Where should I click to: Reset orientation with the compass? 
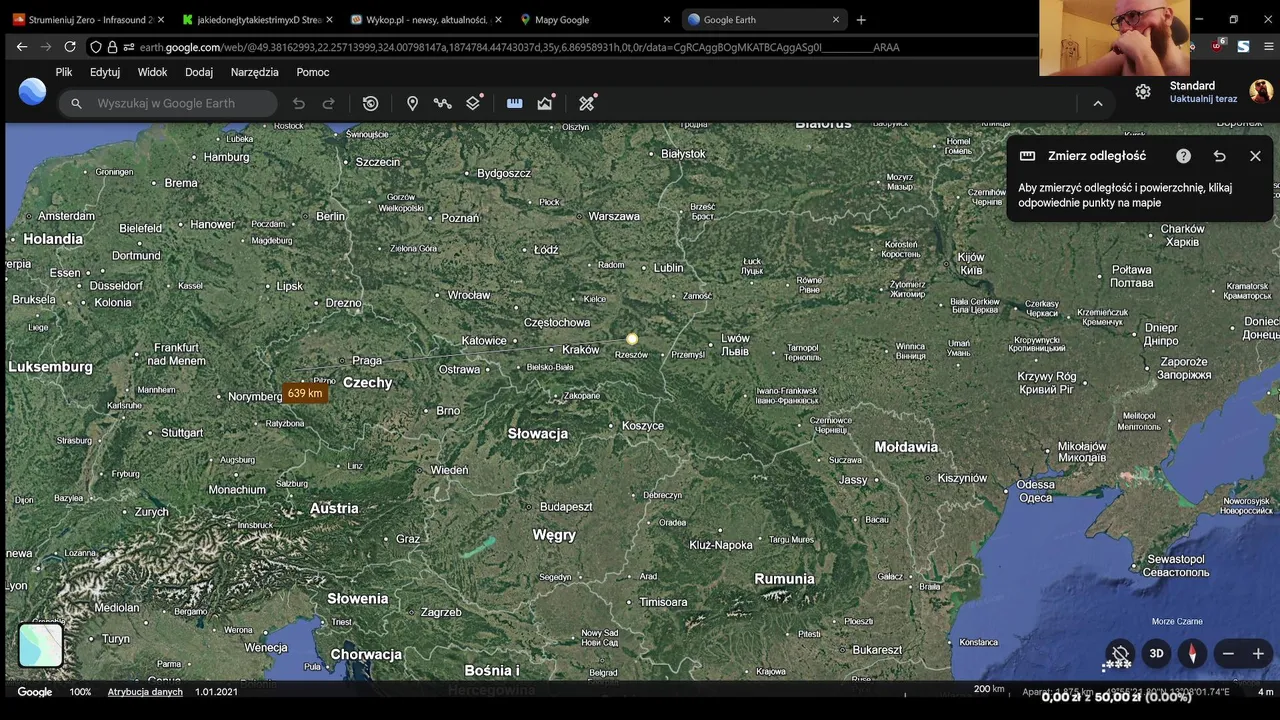(x=1192, y=654)
